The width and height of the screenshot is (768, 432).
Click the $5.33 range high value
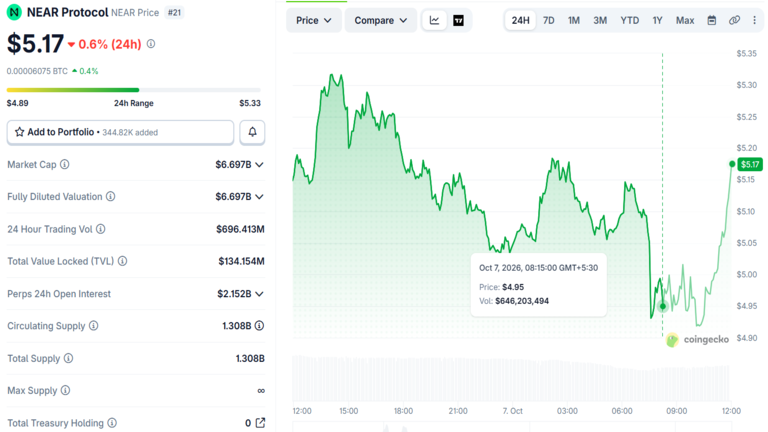[x=250, y=103]
